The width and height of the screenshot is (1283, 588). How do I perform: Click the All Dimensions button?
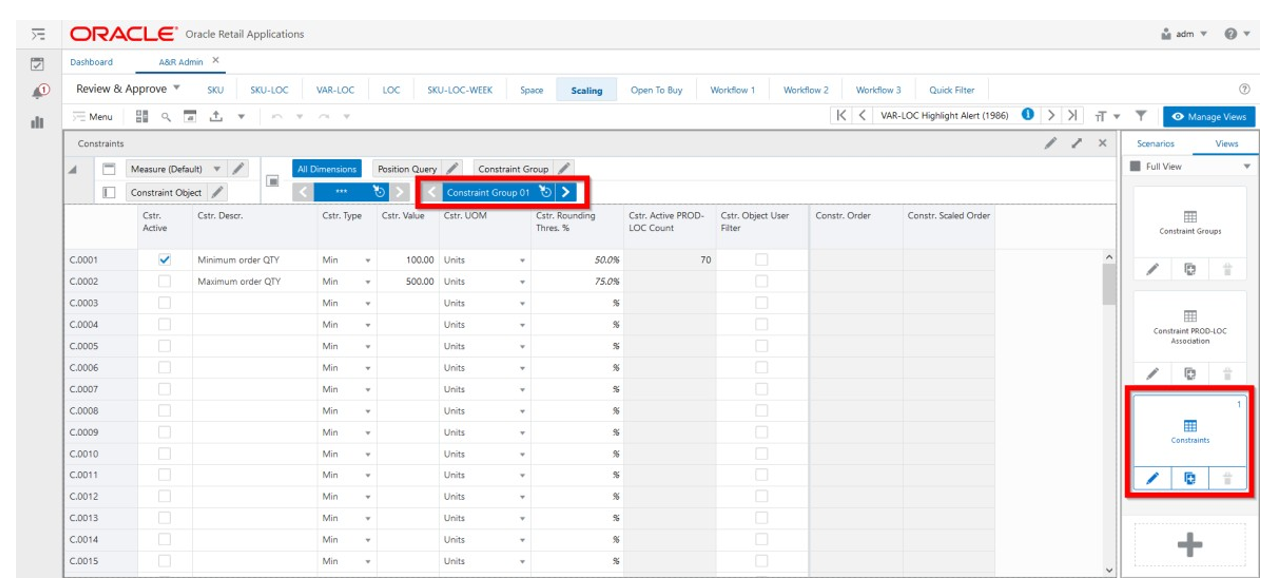click(326, 169)
